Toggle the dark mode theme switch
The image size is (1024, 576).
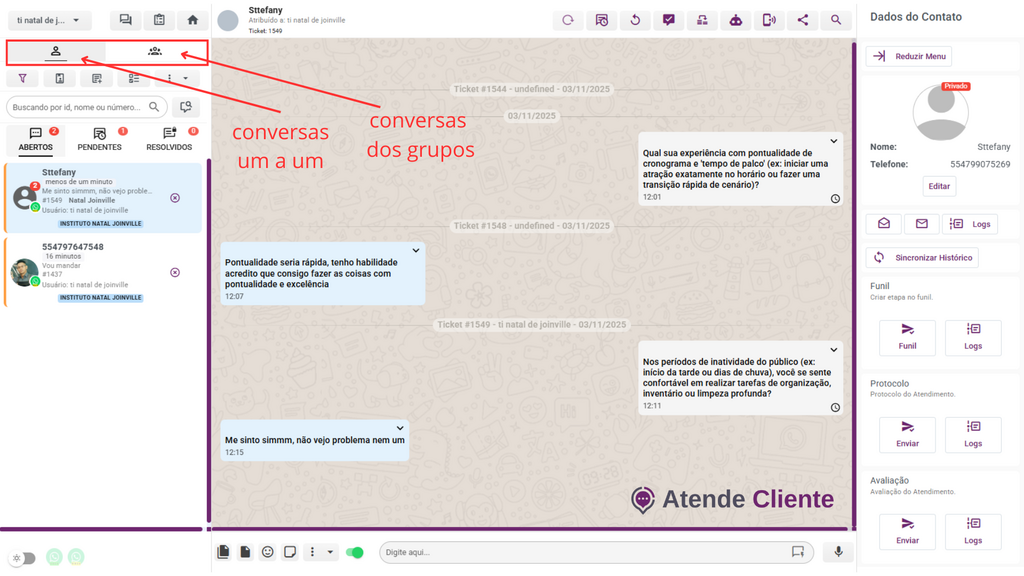(x=22, y=558)
